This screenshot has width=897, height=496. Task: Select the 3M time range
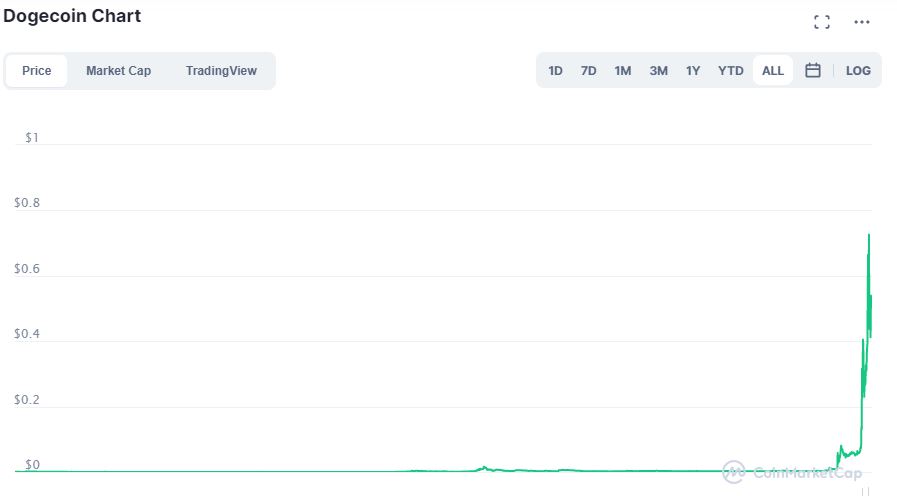pos(658,70)
